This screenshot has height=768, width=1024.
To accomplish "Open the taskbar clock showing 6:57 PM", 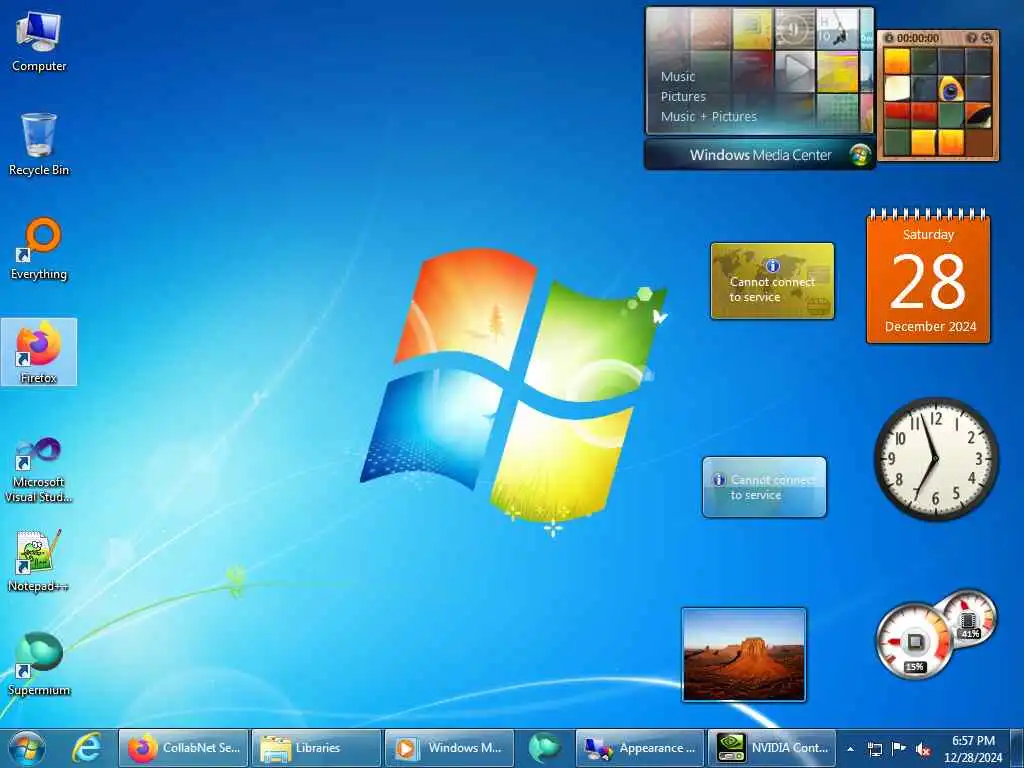I will (x=973, y=749).
